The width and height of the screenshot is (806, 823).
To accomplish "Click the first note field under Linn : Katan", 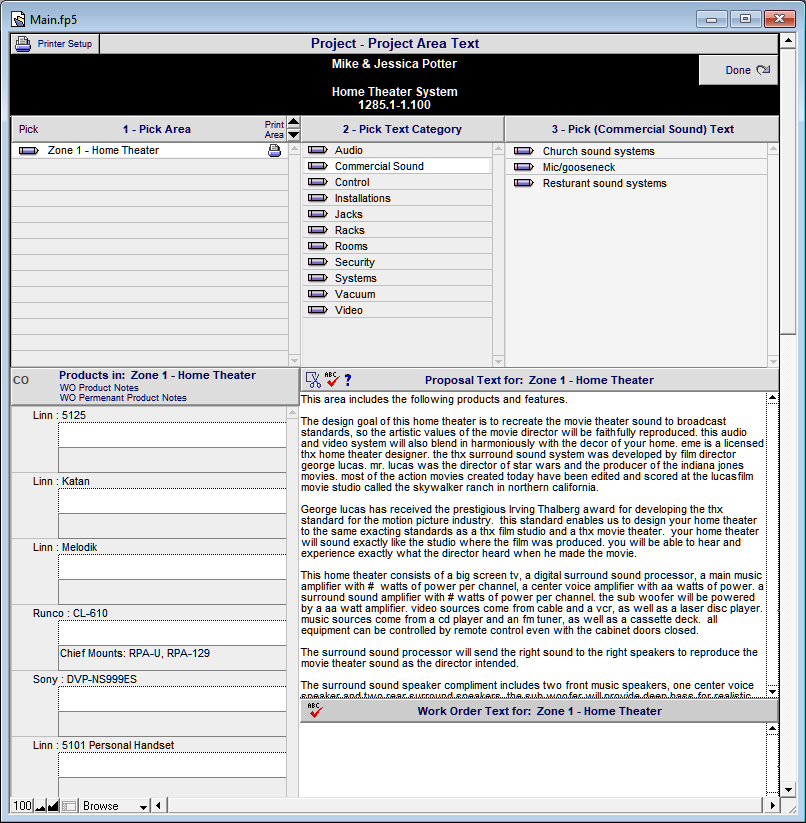I will 172,501.
